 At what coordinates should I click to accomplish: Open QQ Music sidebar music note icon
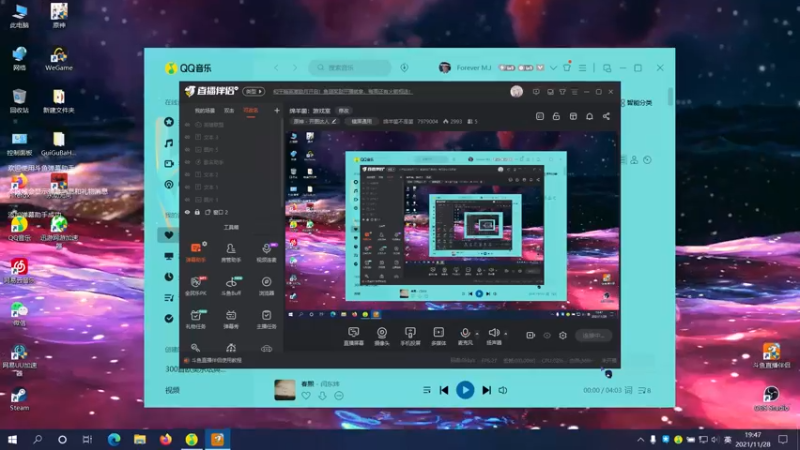[169, 143]
